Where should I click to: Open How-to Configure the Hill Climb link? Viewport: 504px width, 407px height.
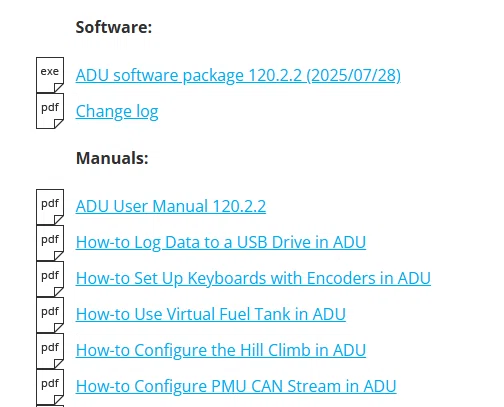pos(221,350)
